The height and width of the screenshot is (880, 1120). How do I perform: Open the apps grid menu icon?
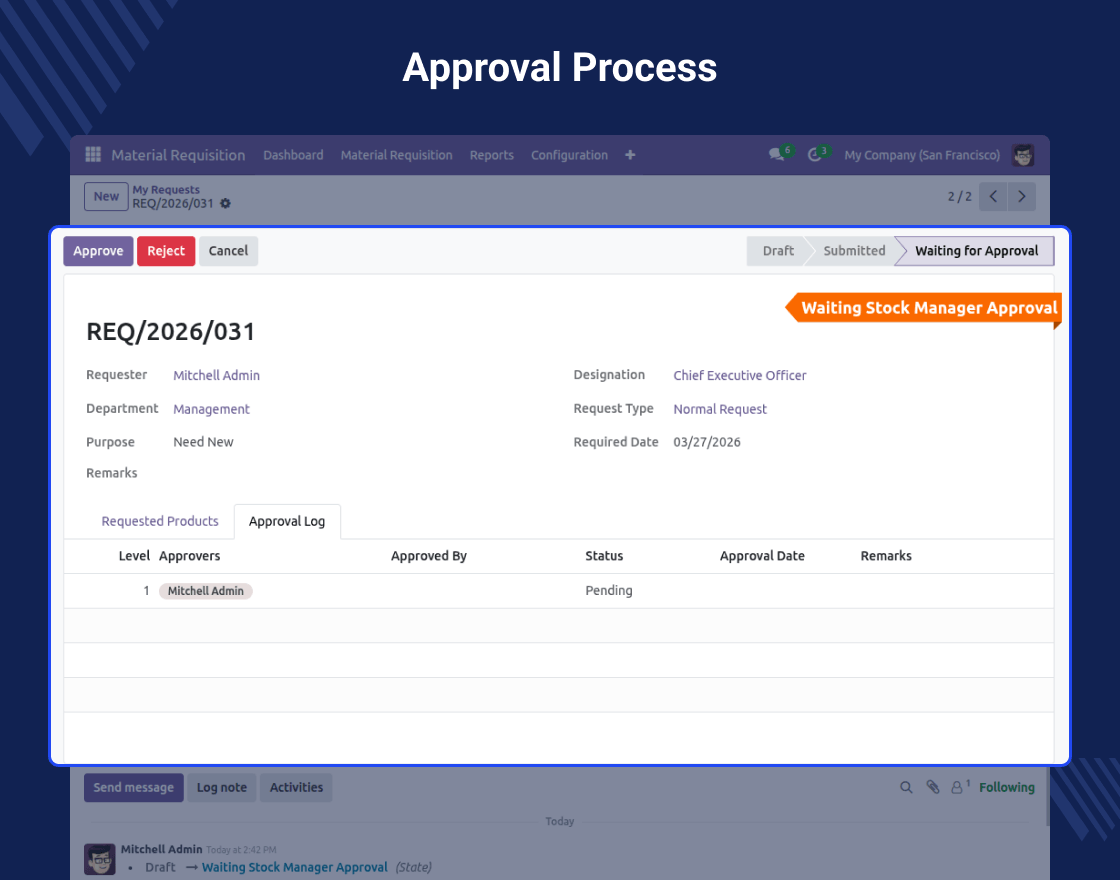[x=93, y=155]
